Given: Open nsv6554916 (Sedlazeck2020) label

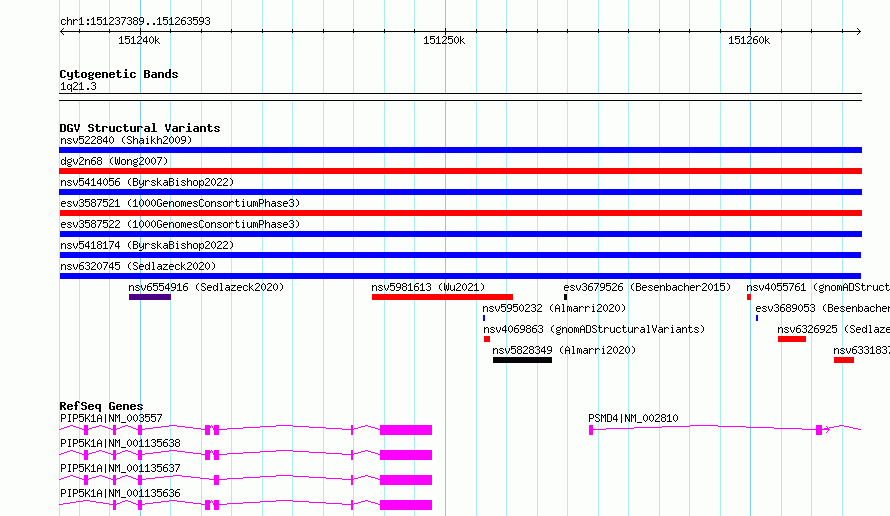Looking at the screenshot, I should pos(206,287).
